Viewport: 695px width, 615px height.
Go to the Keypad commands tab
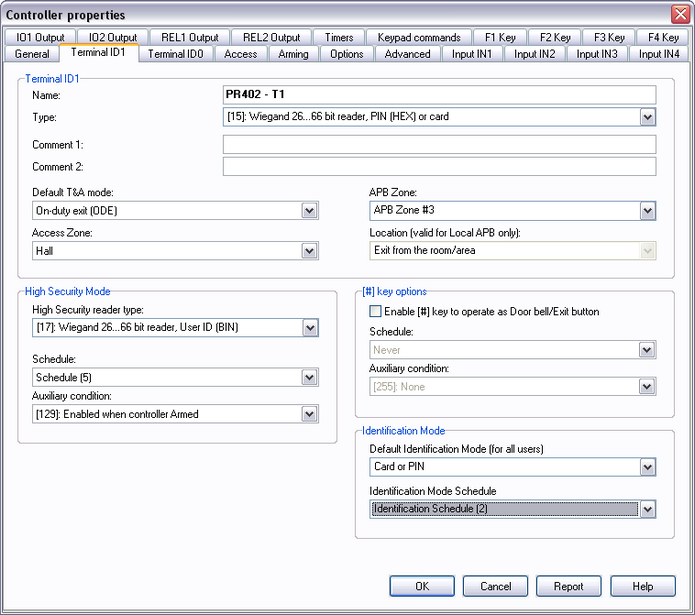point(419,38)
